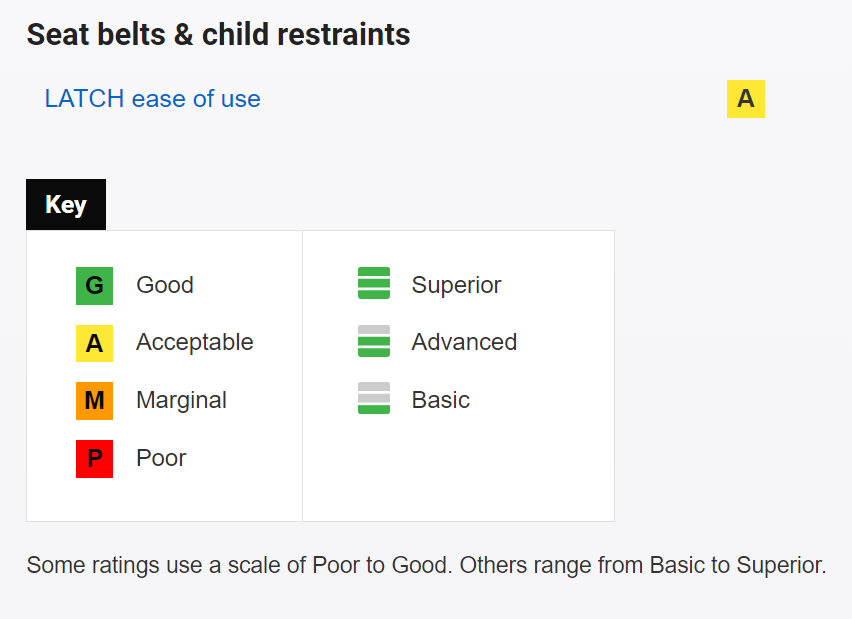Click the Poor label text
The height and width of the screenshot is (619, 852).
(x=161, y=458)
